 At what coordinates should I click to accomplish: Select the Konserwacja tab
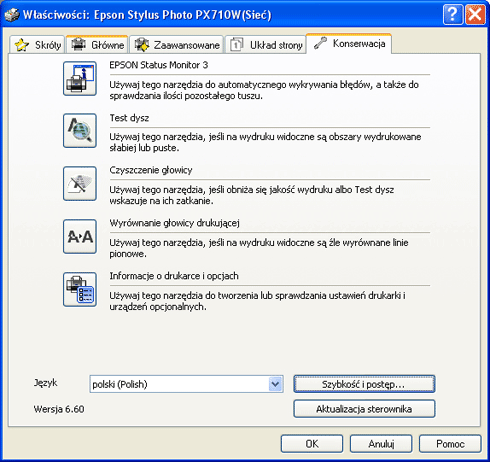(x=349, y=43)
